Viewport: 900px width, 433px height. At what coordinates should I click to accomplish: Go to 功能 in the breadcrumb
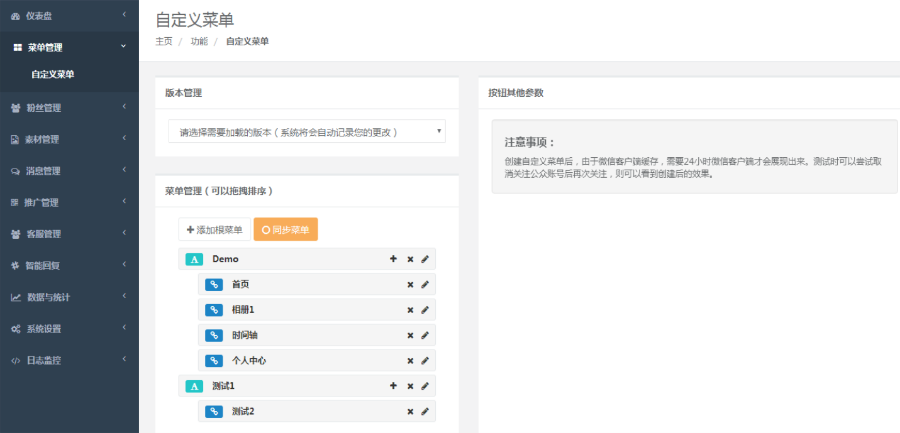[199, 41]
